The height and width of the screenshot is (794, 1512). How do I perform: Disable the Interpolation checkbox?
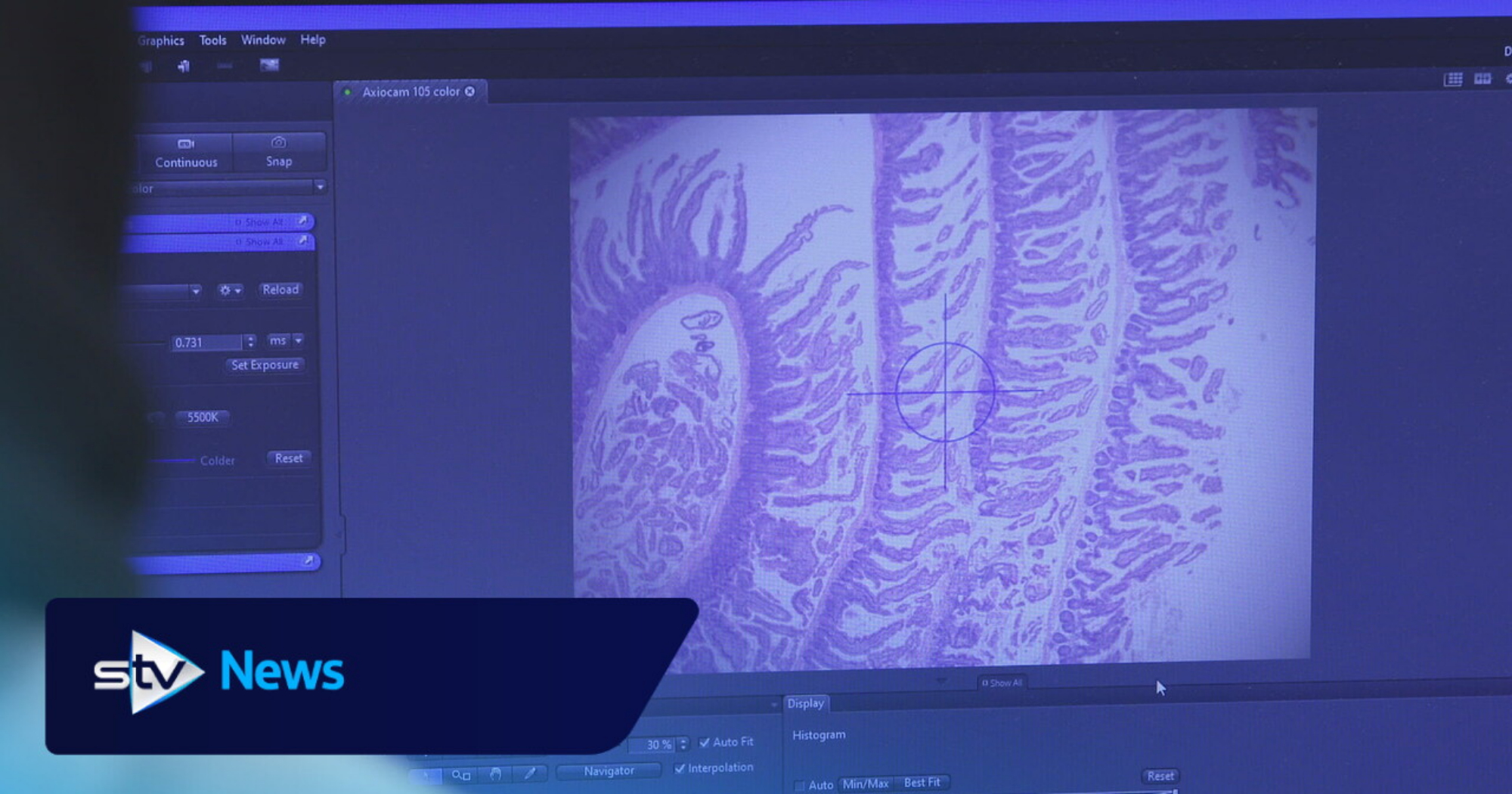coord(680,768)
